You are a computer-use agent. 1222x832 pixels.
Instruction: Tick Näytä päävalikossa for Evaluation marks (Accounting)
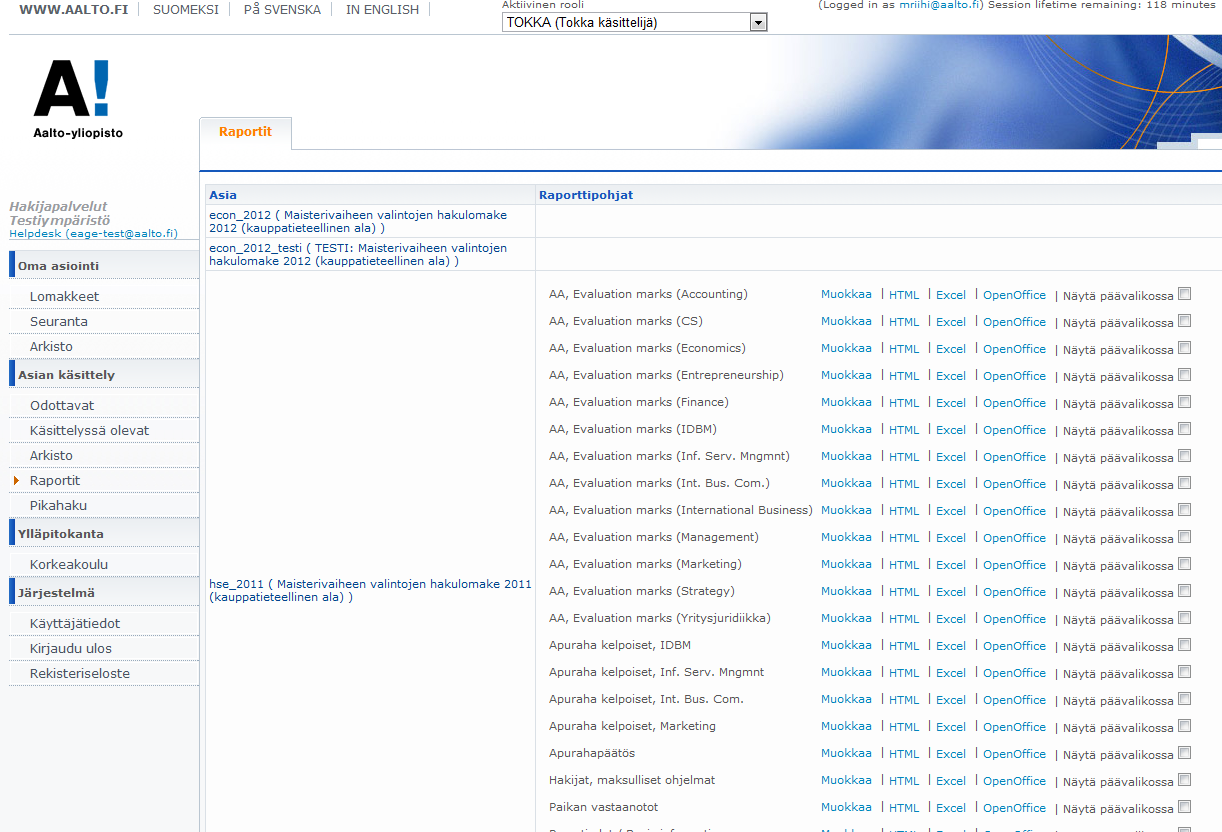(1185, 294)
